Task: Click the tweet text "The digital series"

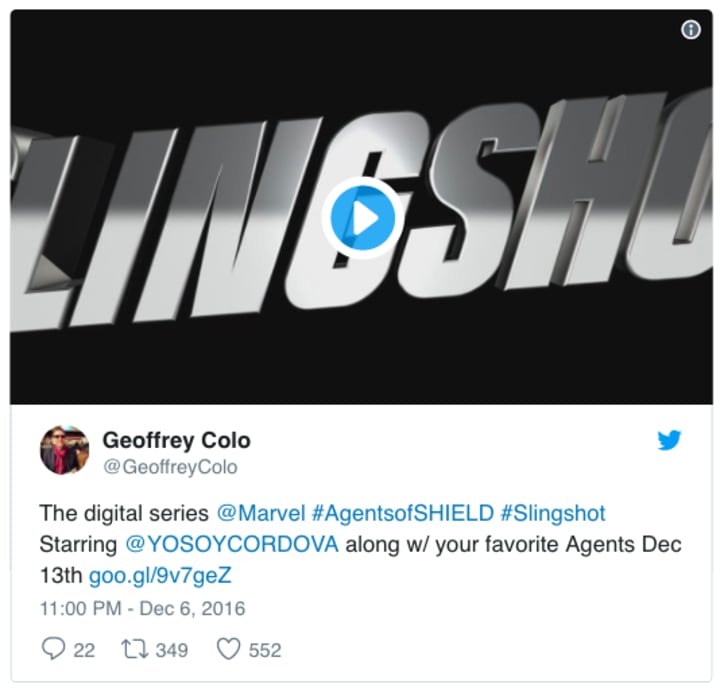Action: click(124, 513)
